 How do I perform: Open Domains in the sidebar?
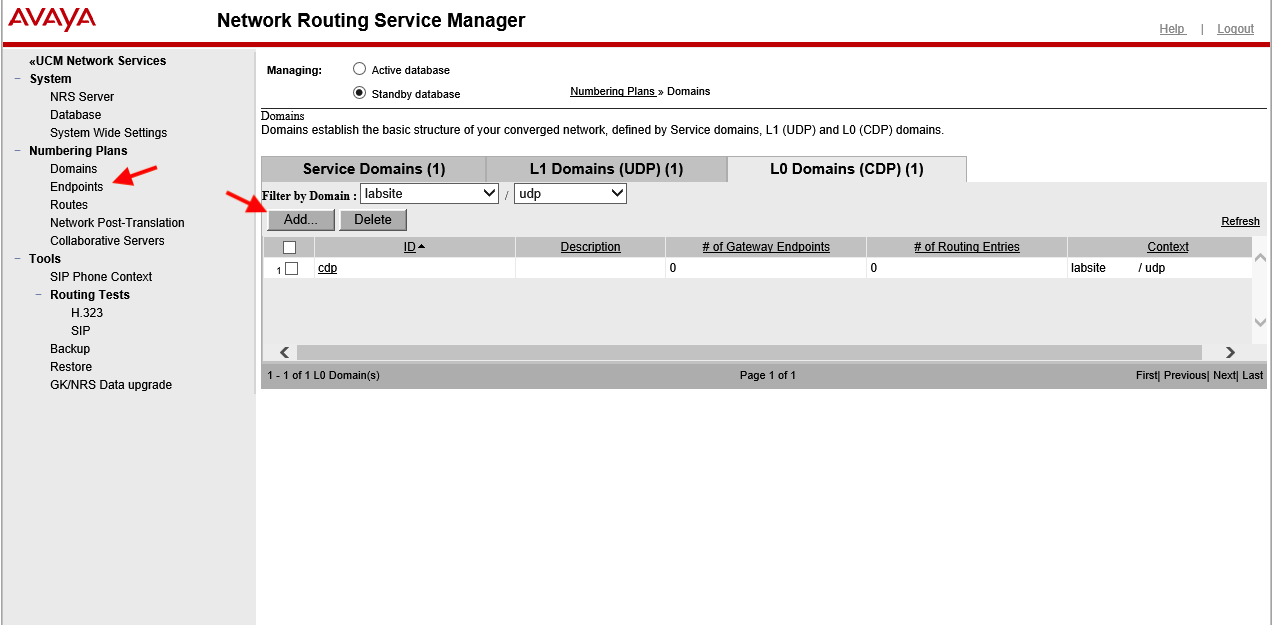click(74, 169)
